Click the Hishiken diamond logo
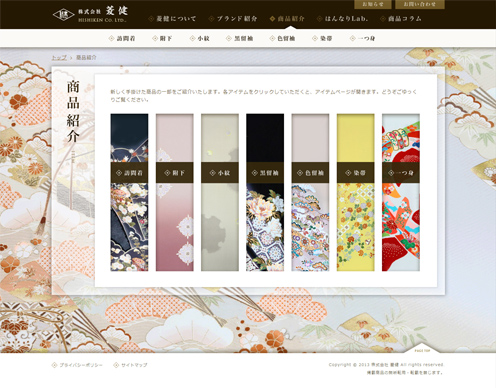This screenshot has height=388, width=496. click(64, 14)
